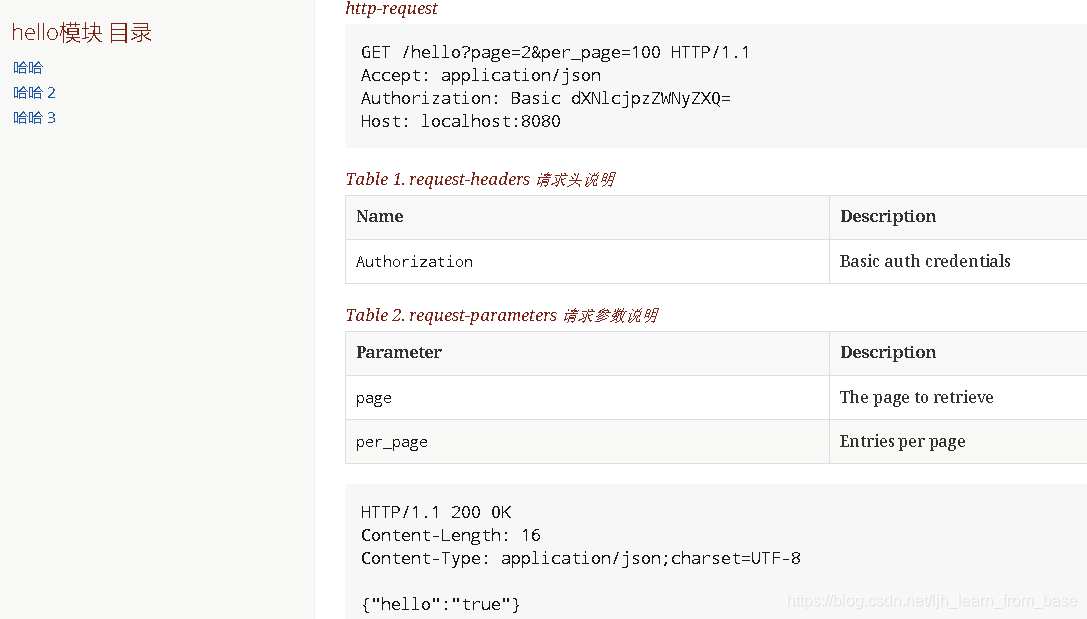Click Description header in request-headers table
The width and height of the screenshot is (1087, 619).
[x=888, y=217]
